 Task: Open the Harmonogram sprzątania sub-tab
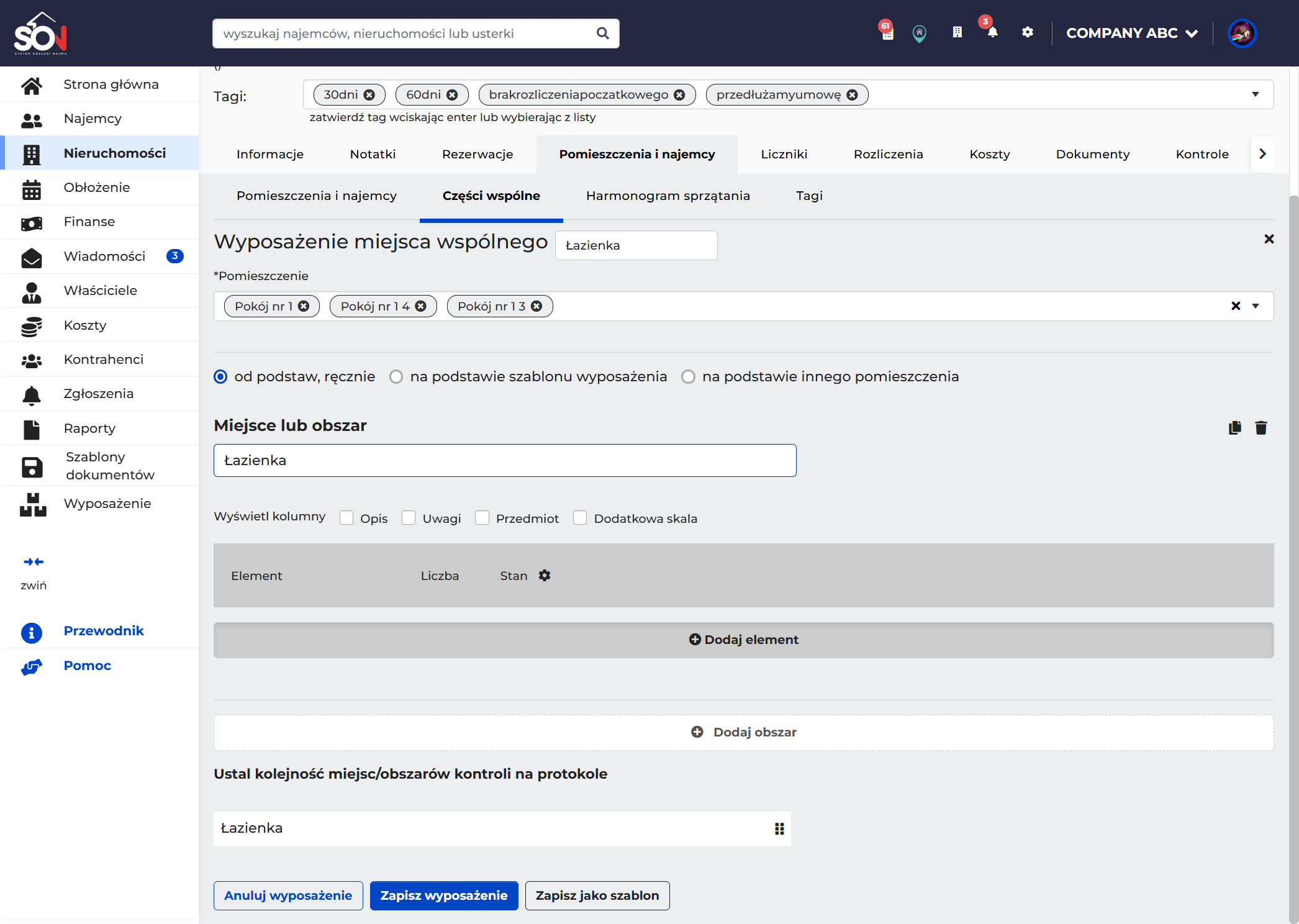(668, 196)
